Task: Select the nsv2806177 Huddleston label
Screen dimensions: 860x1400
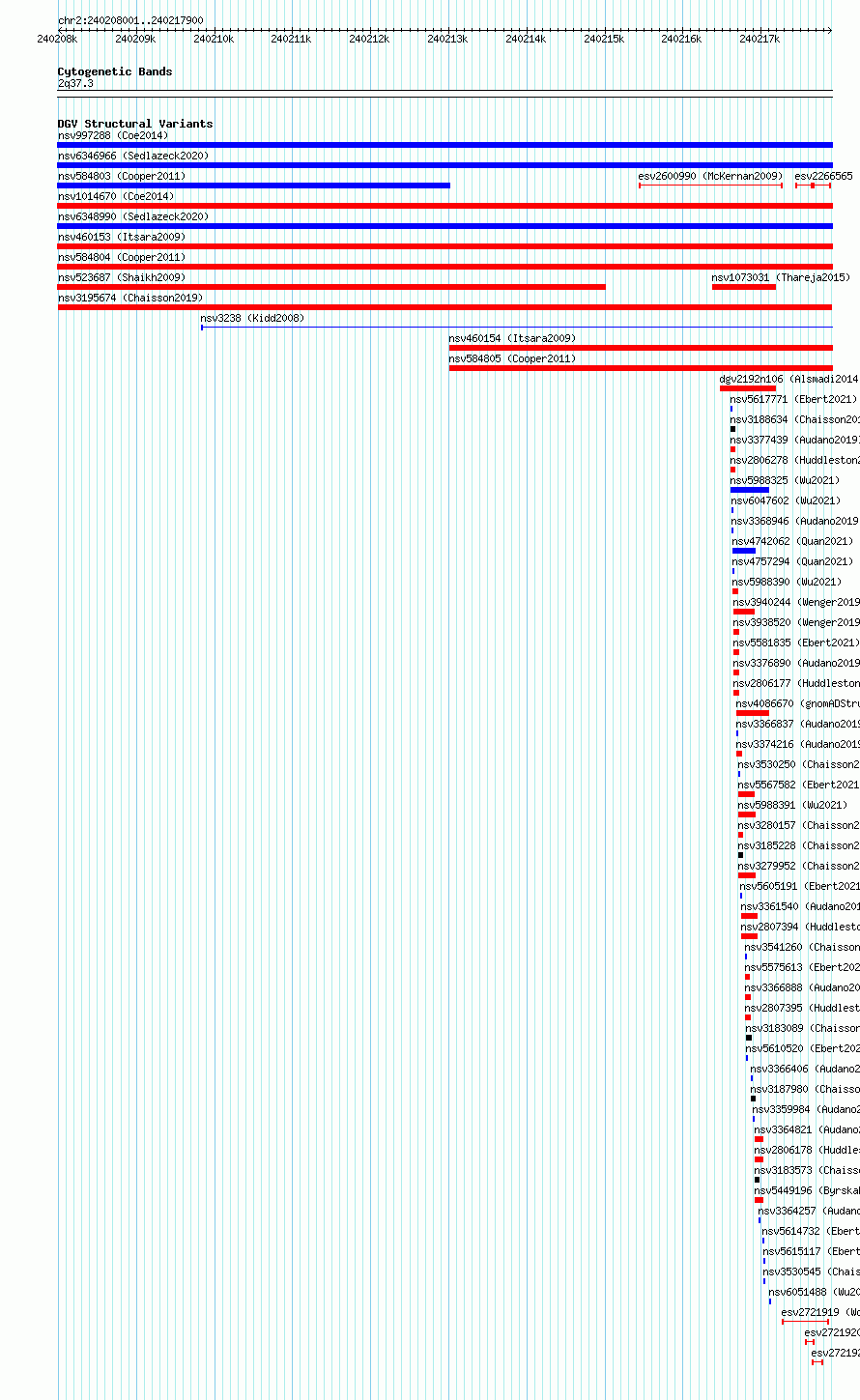Action: pos(796,683)
